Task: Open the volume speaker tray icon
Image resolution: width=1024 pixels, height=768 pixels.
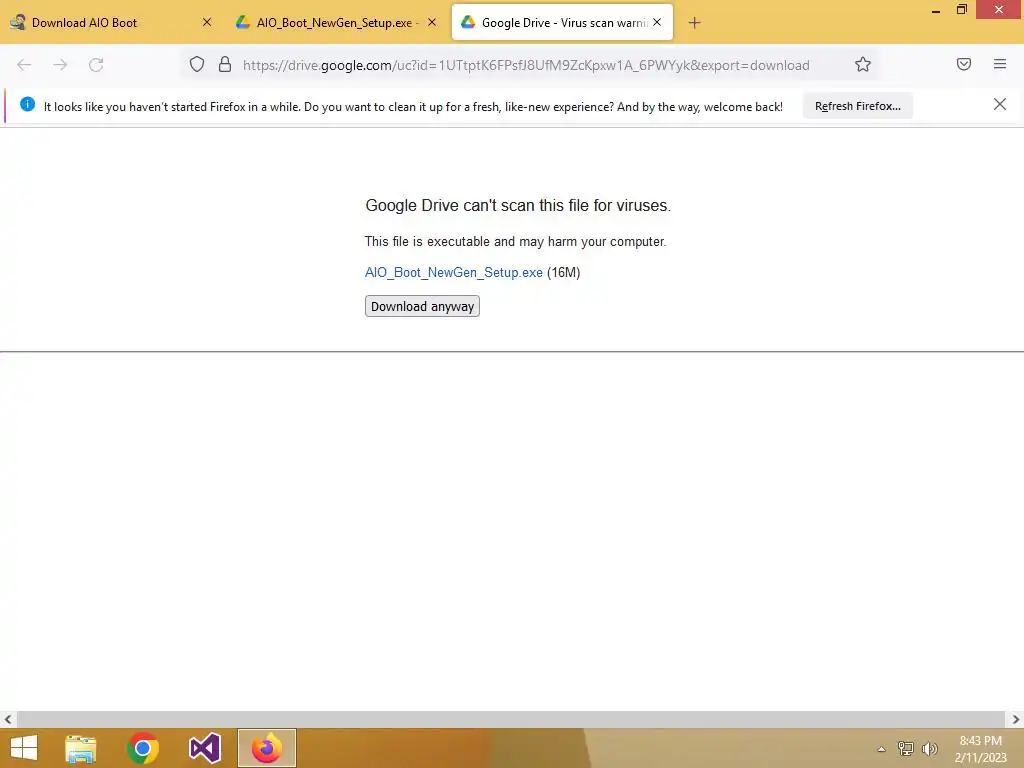Action: 929,748
